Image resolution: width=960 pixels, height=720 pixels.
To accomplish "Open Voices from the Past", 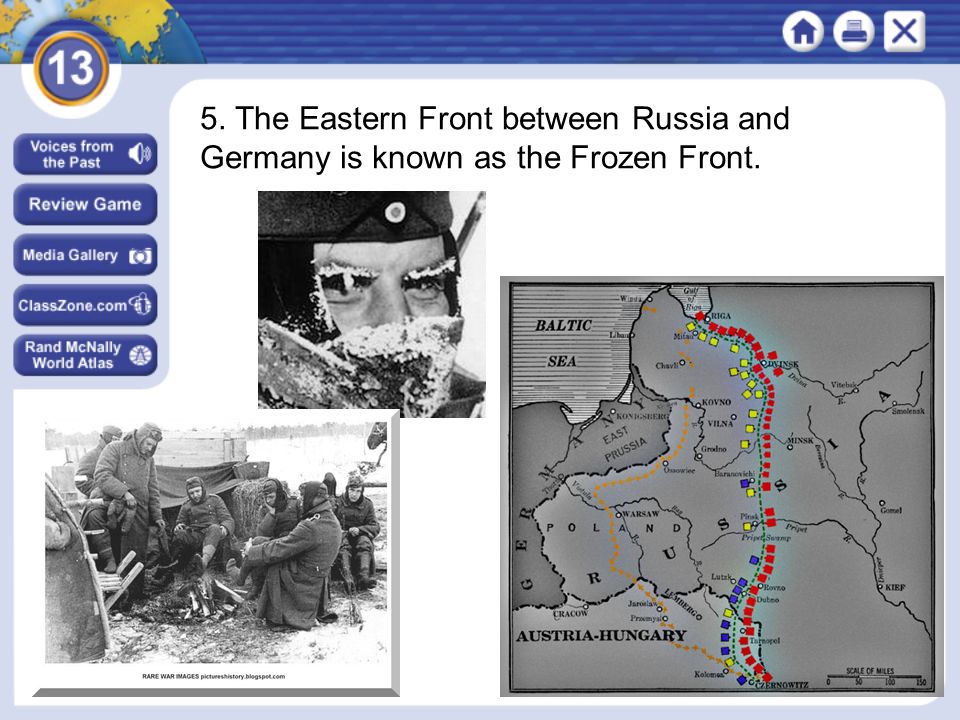I will click(x=85, y=154).
